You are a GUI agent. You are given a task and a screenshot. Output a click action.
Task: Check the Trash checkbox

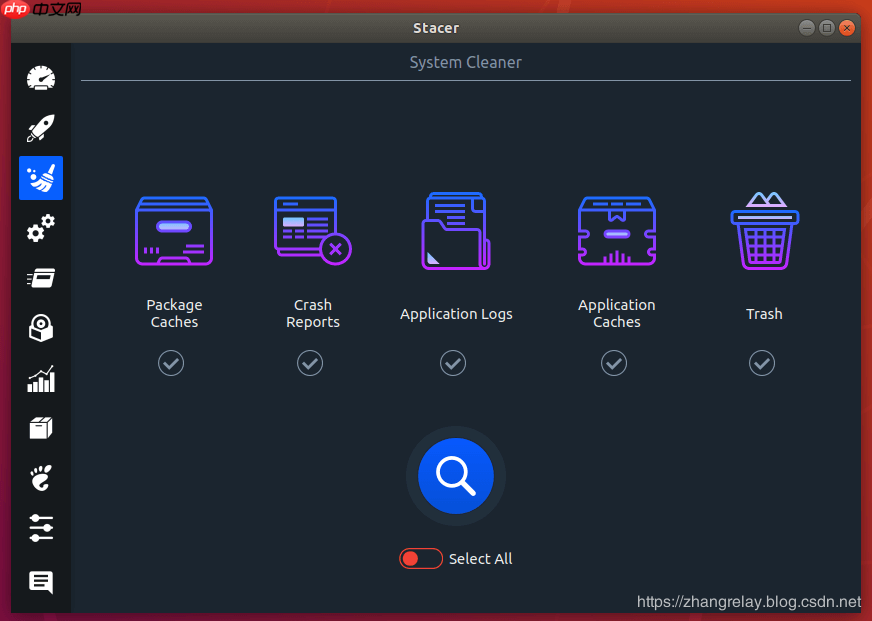(x=761, y=363)
